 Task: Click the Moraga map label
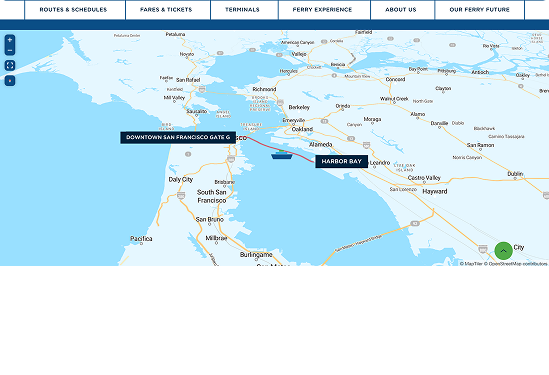pos(372,119)
